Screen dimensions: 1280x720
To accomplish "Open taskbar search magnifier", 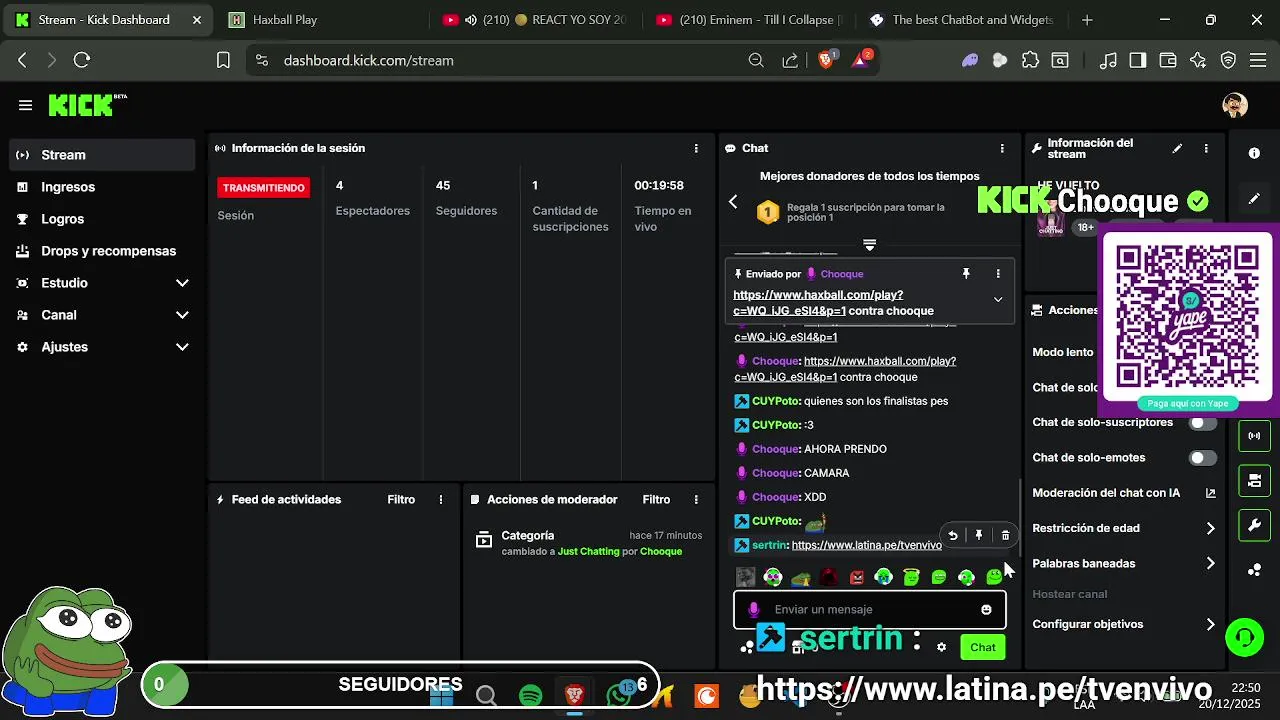I will [x=486, y=695].
